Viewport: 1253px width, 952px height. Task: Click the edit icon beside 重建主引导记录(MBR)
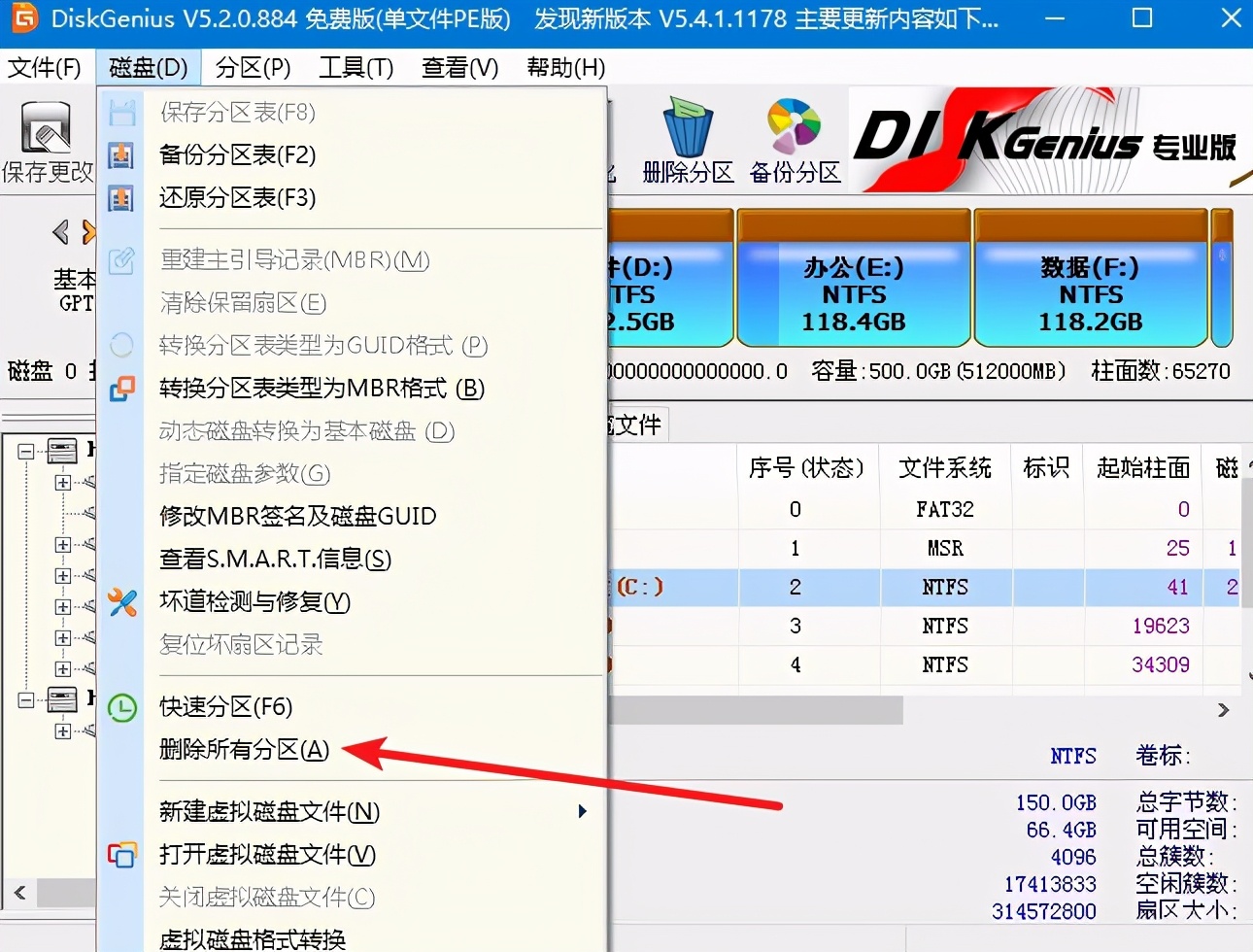coord(122,259)
